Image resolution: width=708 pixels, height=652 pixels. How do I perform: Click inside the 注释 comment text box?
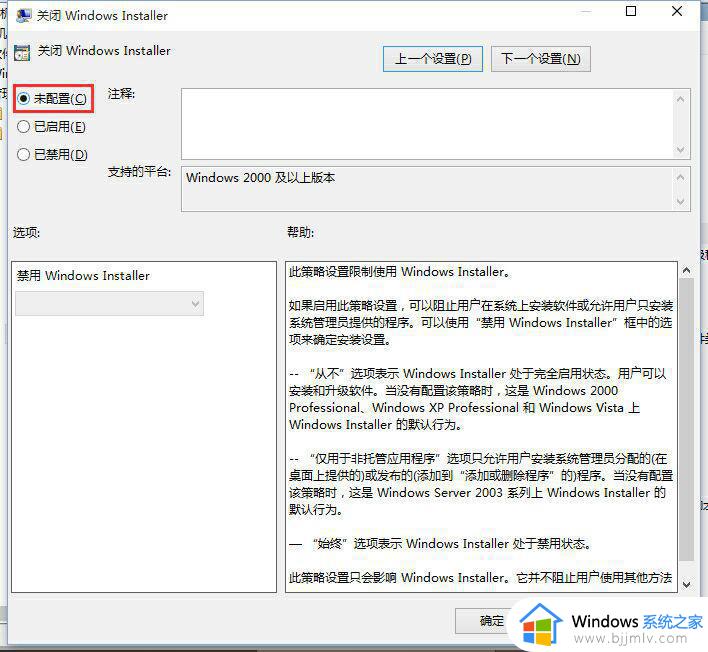pyautogui.click(x=427, y=124)
